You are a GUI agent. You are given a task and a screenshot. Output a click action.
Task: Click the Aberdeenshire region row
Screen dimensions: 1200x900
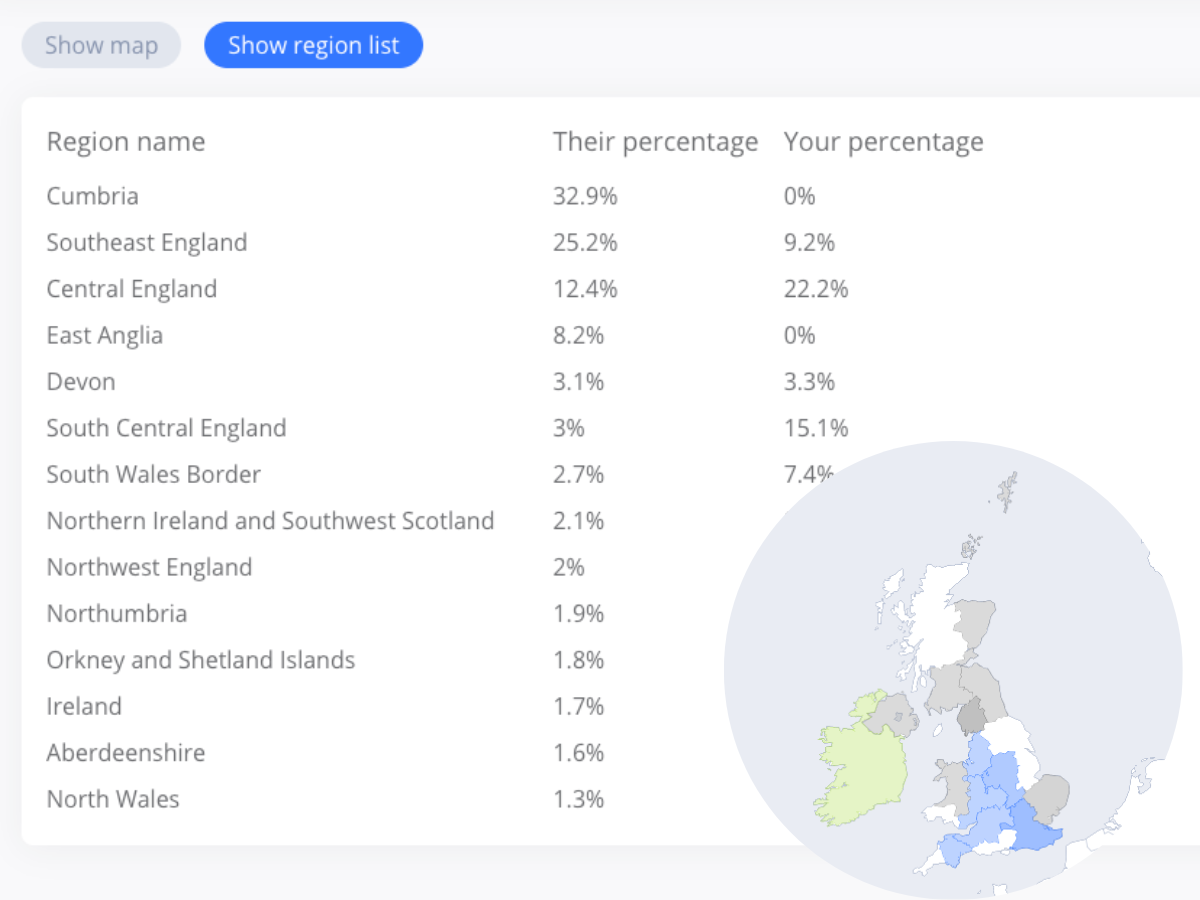(125, 752)
